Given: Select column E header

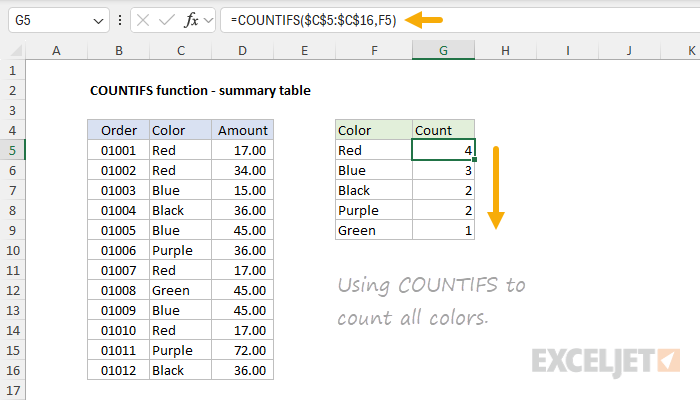Looking at the screenshot, I should pos(304,50).
